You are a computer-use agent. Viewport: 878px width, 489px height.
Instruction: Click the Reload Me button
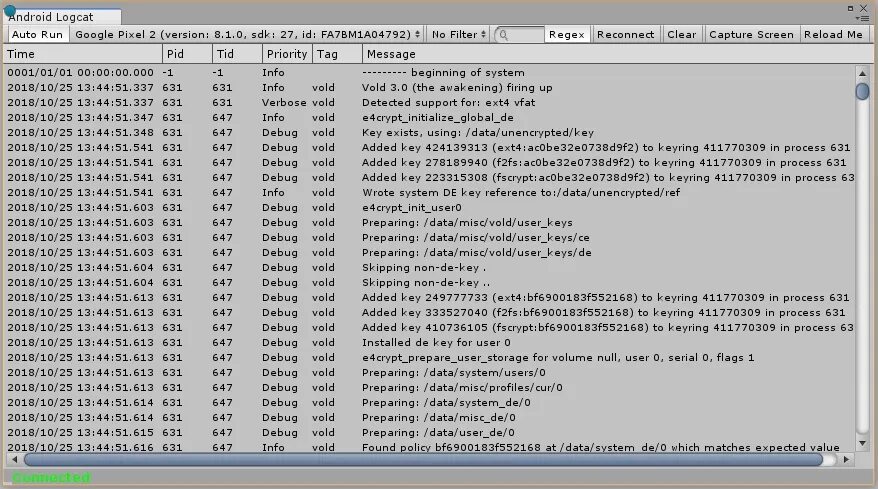click(833, 35)
